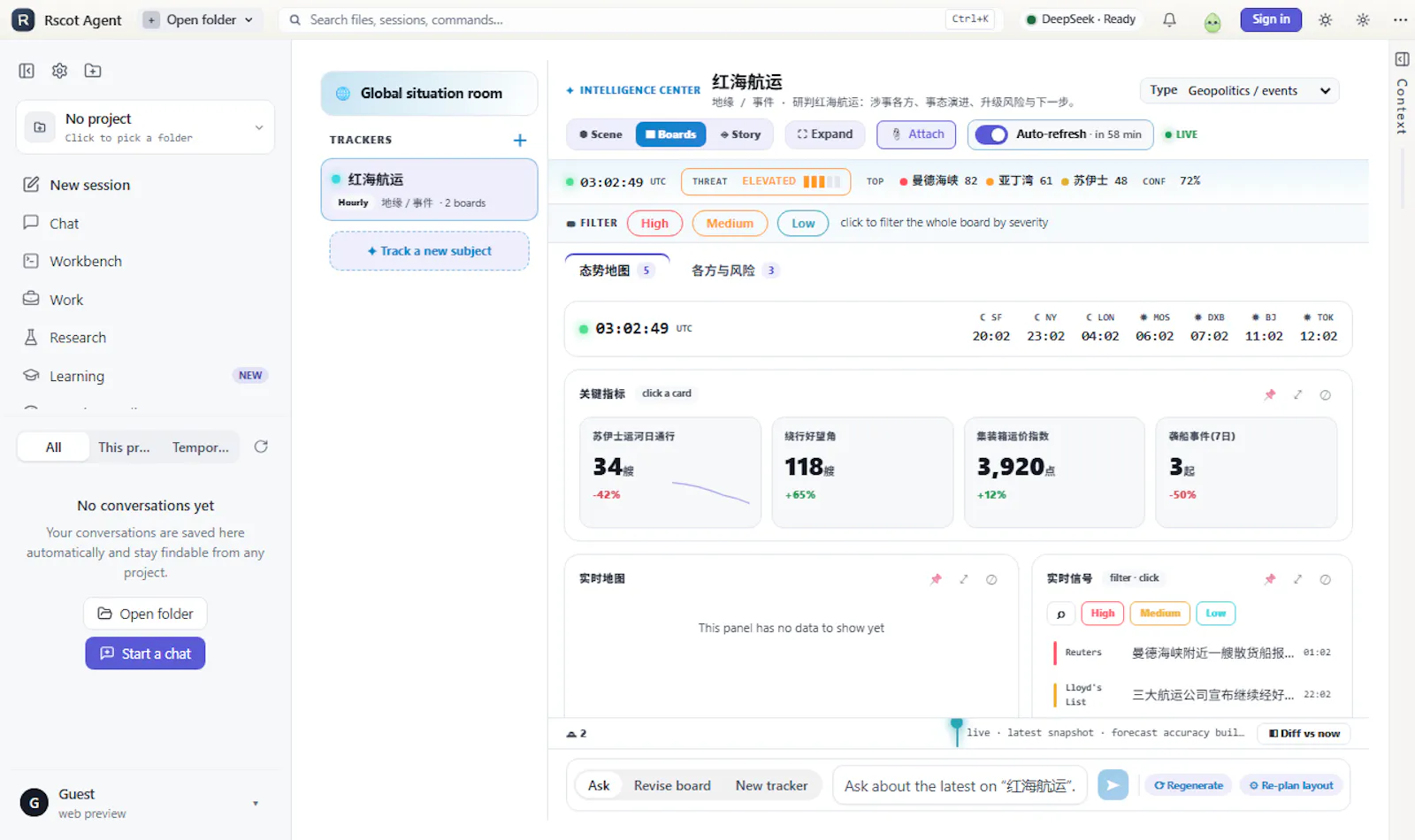Toggle the Auto-refresh switch
This screenshot has width=1415, height=840.
tap(991, 134)
